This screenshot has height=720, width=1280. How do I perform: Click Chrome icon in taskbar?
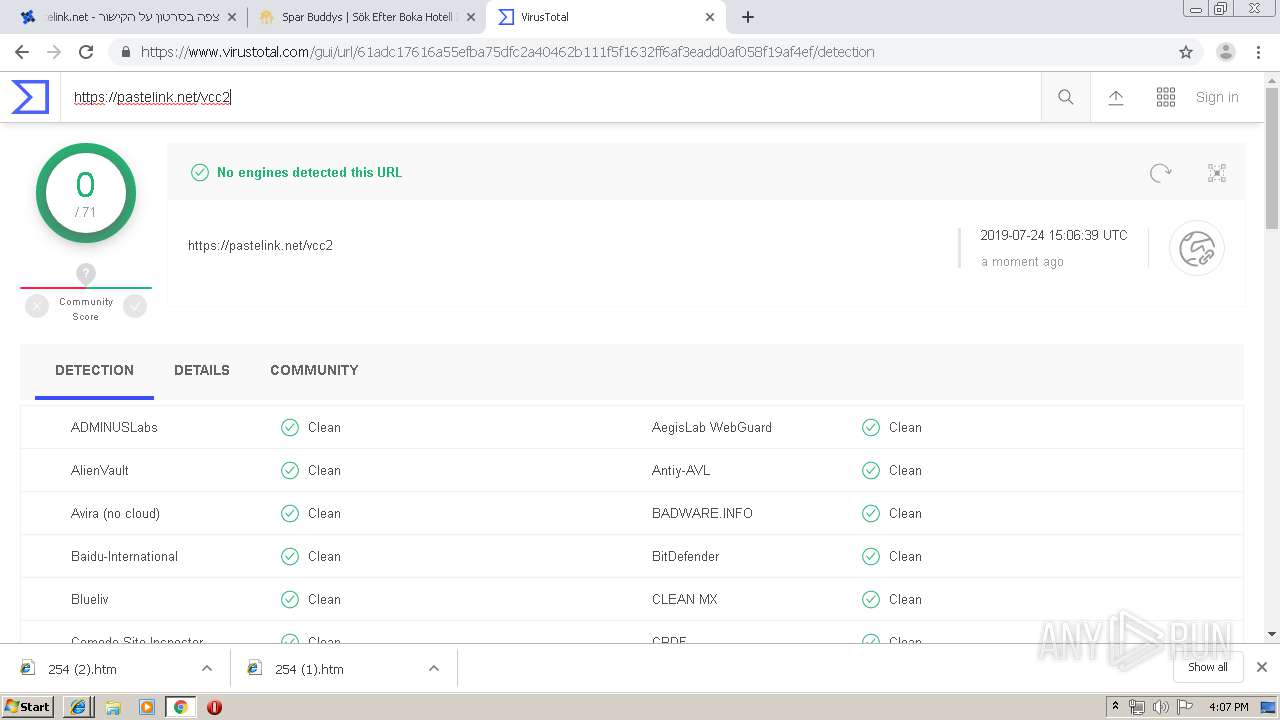180,707
